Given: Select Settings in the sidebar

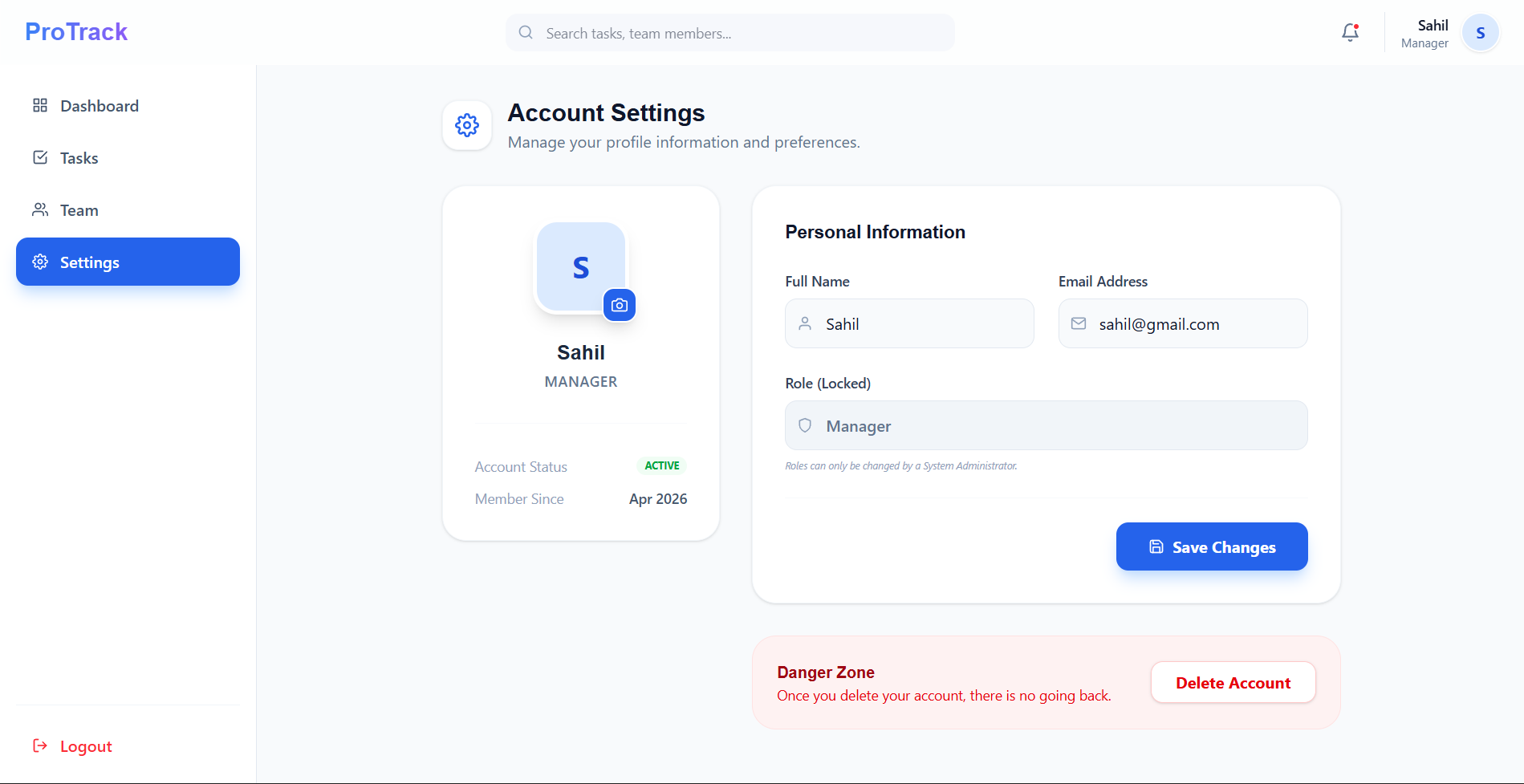Looking at the screenshot, I should click(x=128, y=262).
